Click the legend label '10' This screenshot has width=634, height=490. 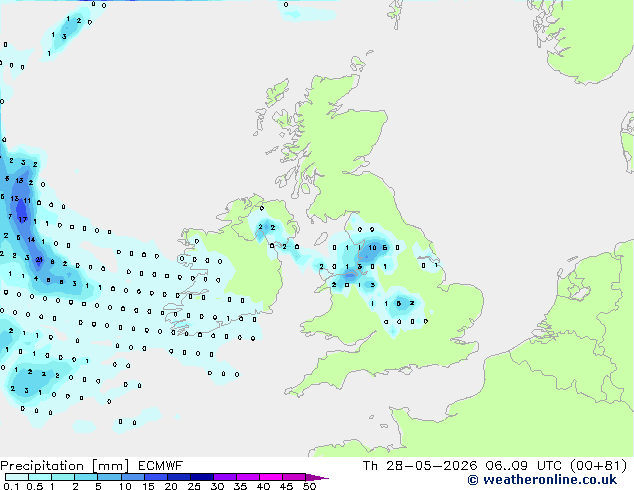125,486
